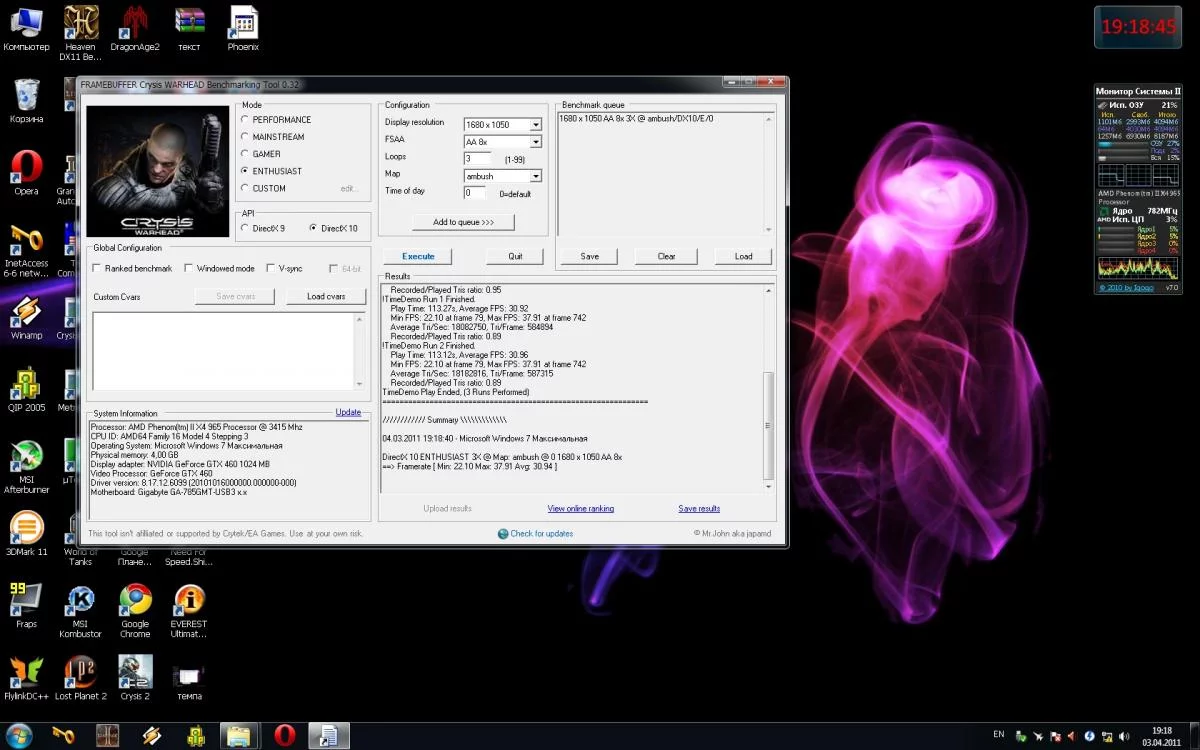1200x750 pixels.
Task: Tick the Ranked benchmark checkbox
Action: tap(97, 268)
